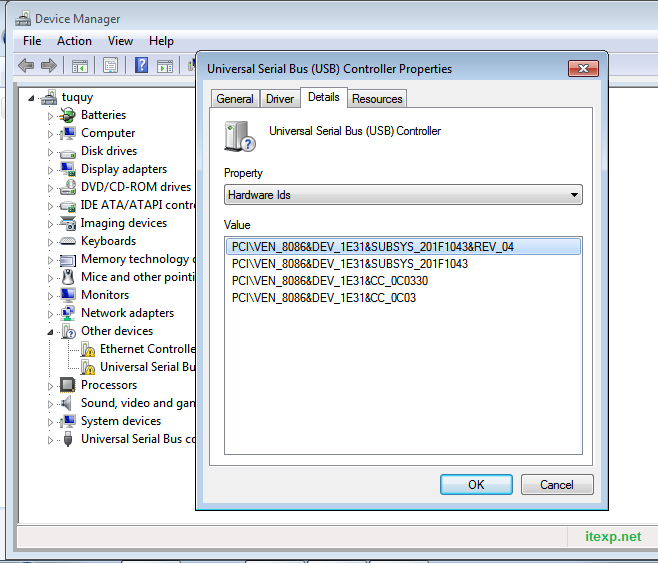This screenshot has height=563, width=658.
Task: Open the Property dropdown showing Hardware Ids
Action: click(x=403, y=195)
